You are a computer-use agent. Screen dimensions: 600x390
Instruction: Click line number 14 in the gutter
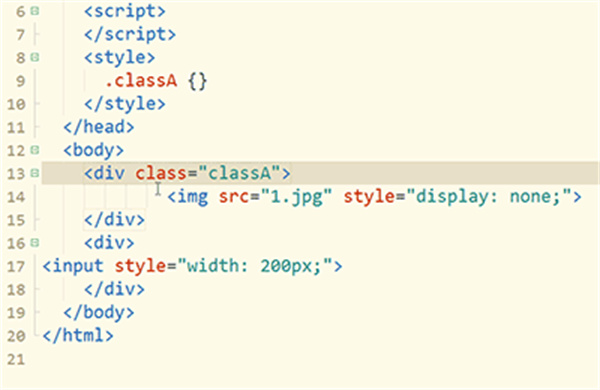(16, 197)
